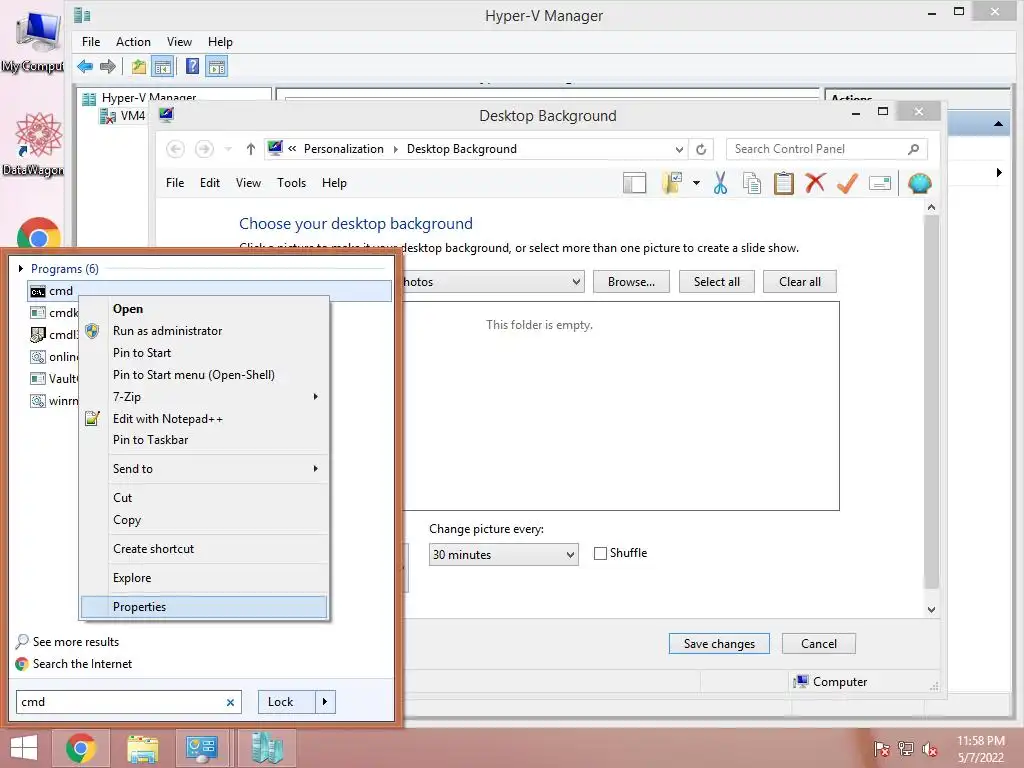Open Chrome from the taskbar
The image size is (1024, 768).
coord(80,748)
